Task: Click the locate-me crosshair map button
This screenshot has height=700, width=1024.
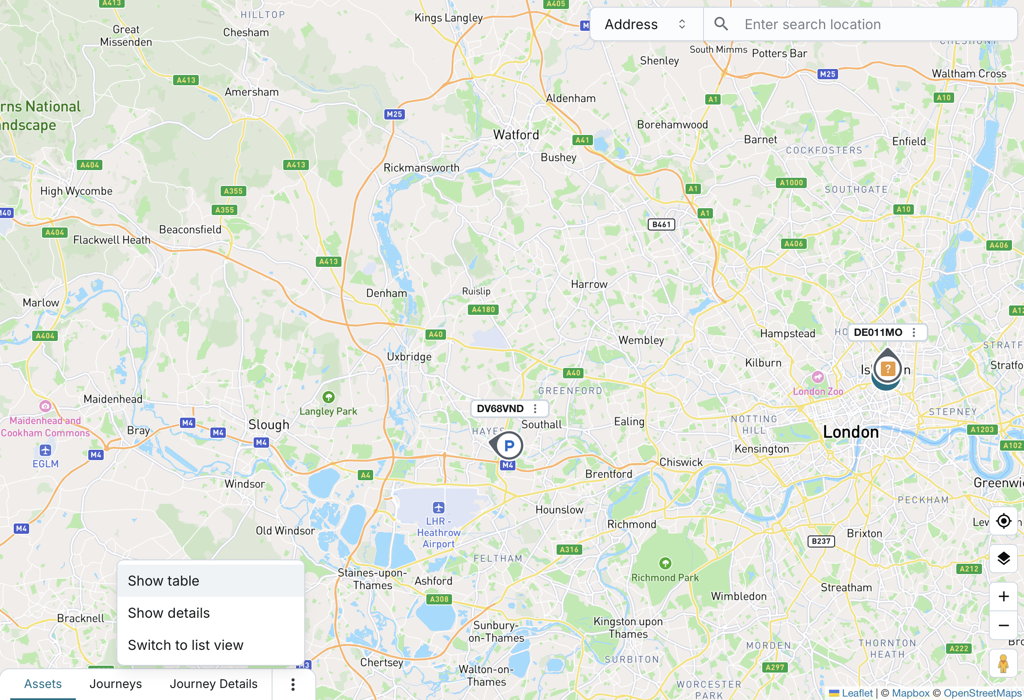Action: [x=1004, y=522]
